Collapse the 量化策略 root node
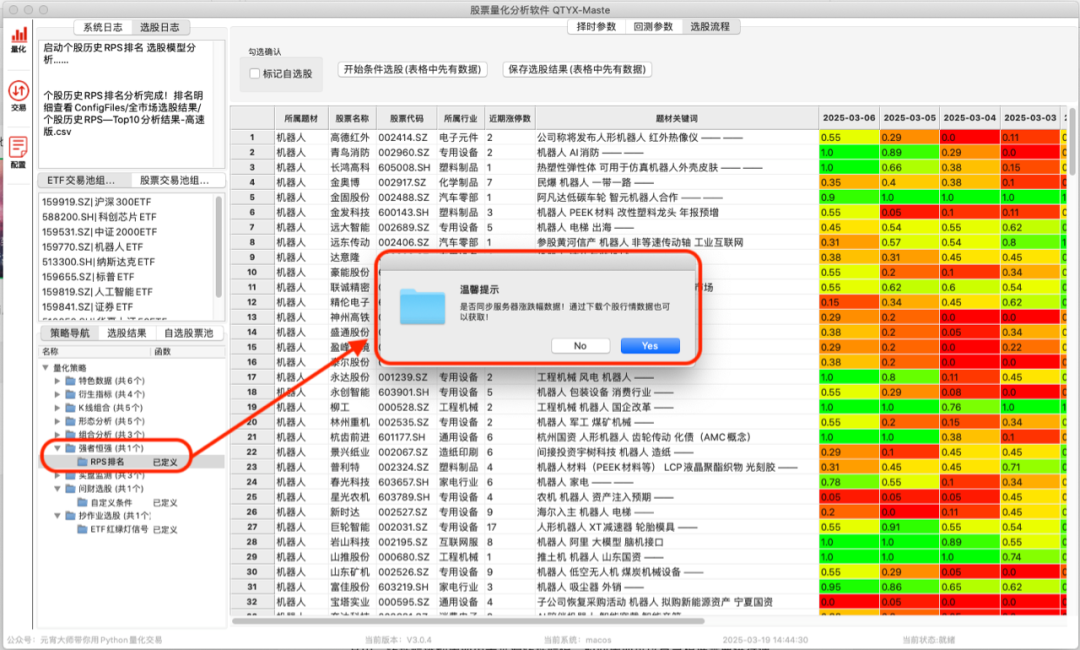Image resolution: width=1080 pixels, height=650 pixels. pyautogui.click(x=45, y=368)
